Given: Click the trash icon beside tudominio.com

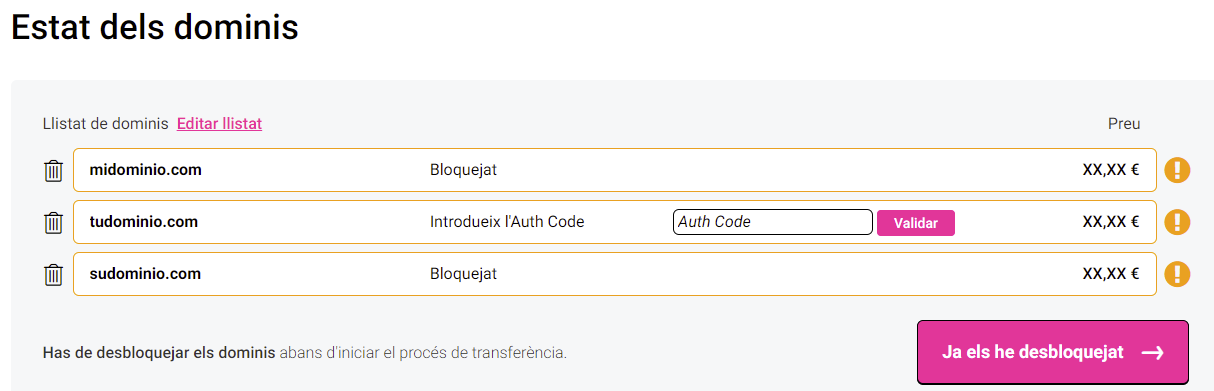Looking at the screenshot, I should coord(54,223).
